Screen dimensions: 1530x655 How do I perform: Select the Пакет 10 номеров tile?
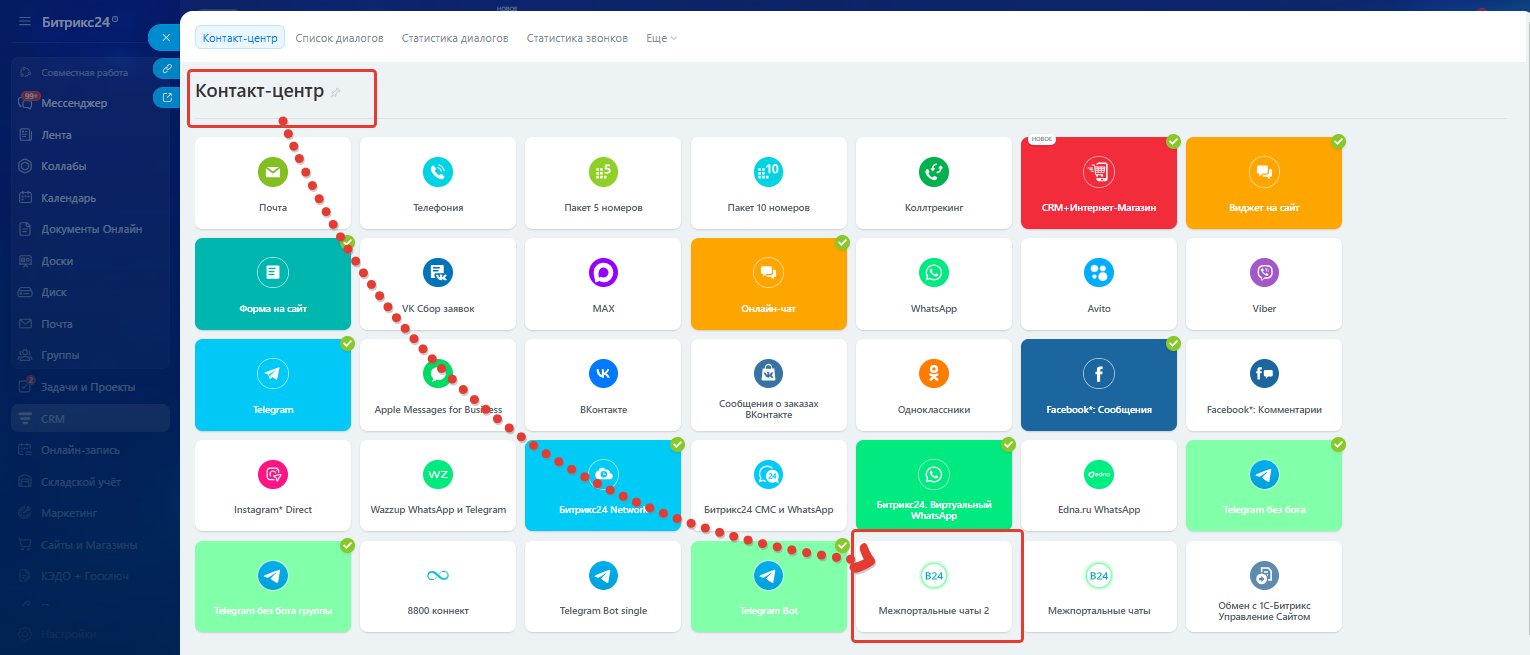[769, 182]
